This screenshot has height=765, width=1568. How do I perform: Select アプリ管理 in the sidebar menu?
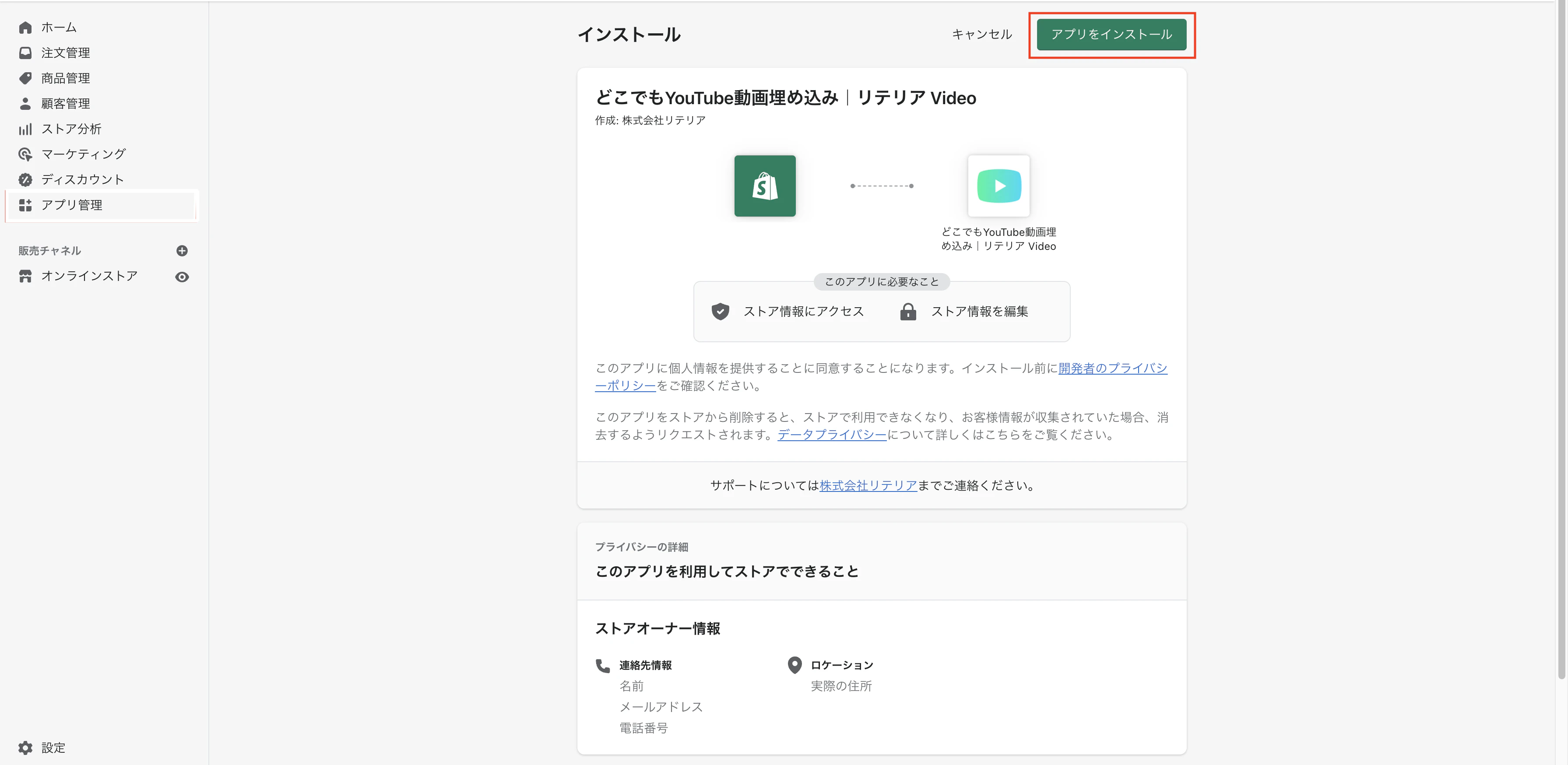71,205
